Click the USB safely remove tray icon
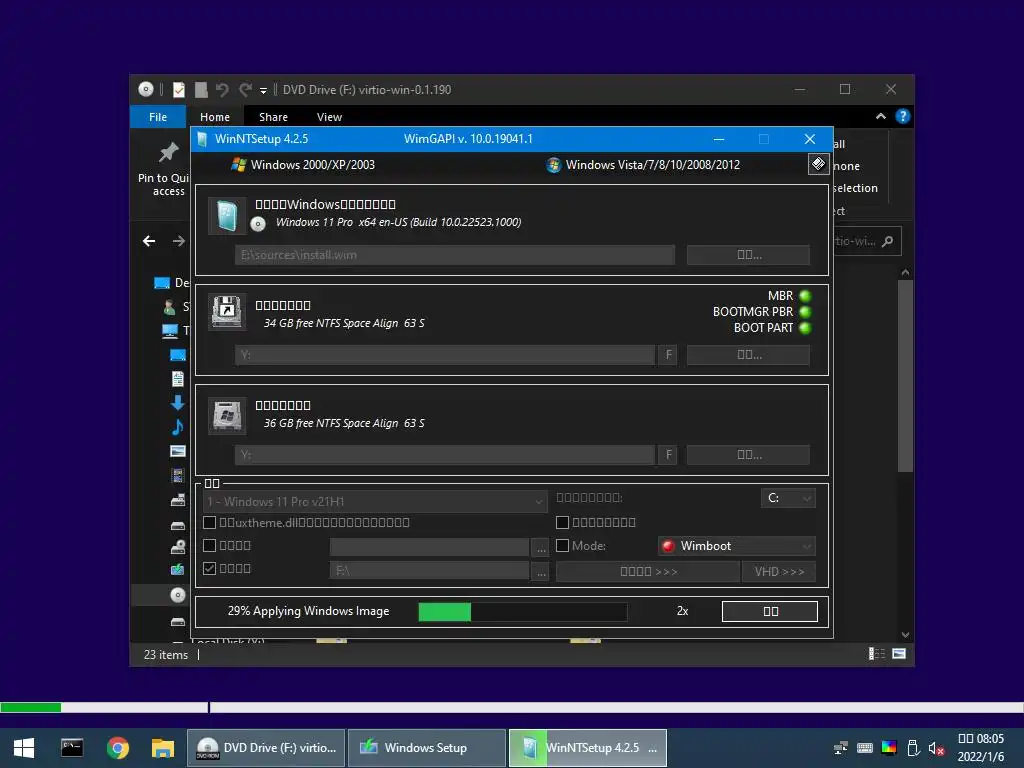This screenshot has height=768, width=1024. [x=913, y=748]
